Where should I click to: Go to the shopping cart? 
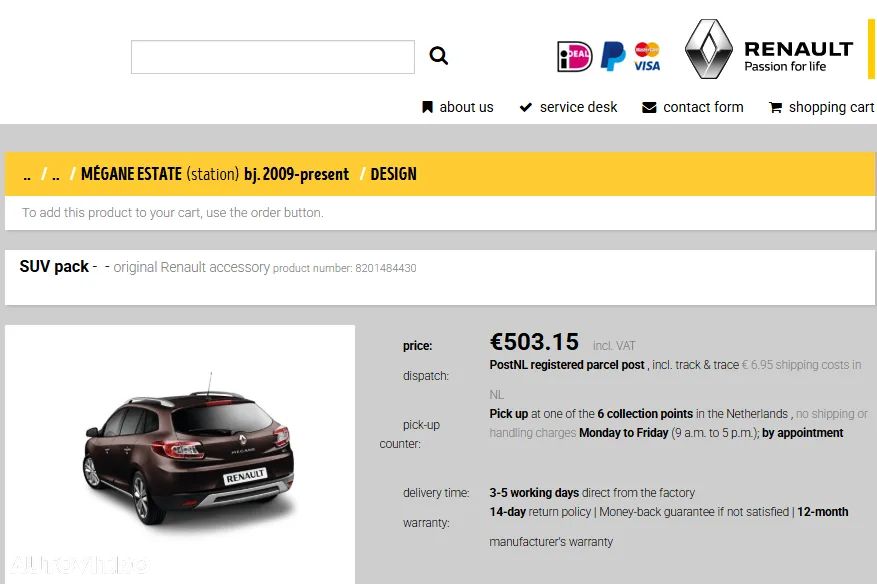(831, 107)
